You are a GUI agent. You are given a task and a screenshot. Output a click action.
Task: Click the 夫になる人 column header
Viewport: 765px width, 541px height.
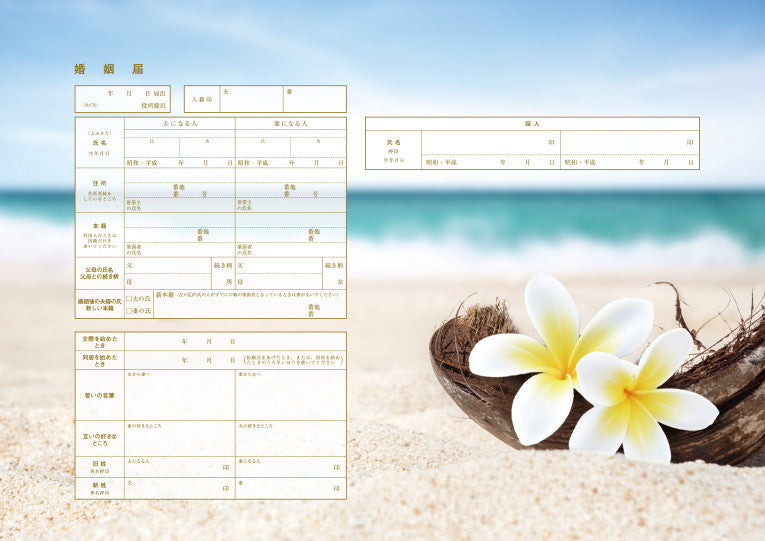pyautogui.click(x=180, y=123)
